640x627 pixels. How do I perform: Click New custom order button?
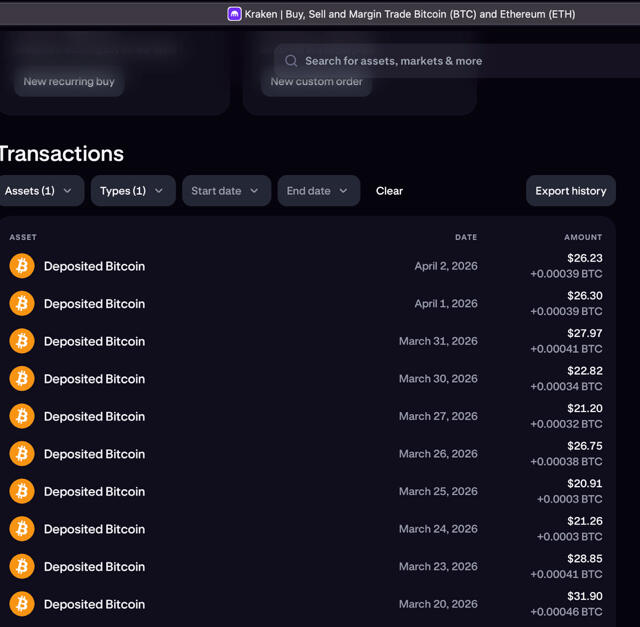click(x=316, y=82)
